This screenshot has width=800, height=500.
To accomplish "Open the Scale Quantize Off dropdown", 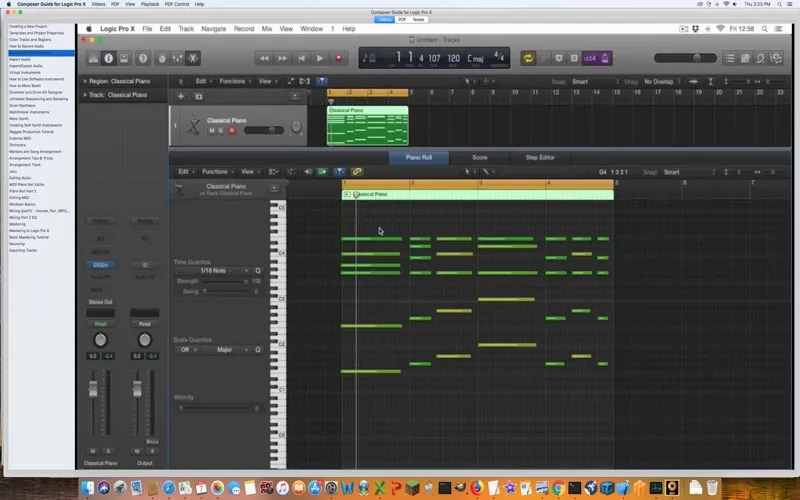I will (x=188, y=350).
